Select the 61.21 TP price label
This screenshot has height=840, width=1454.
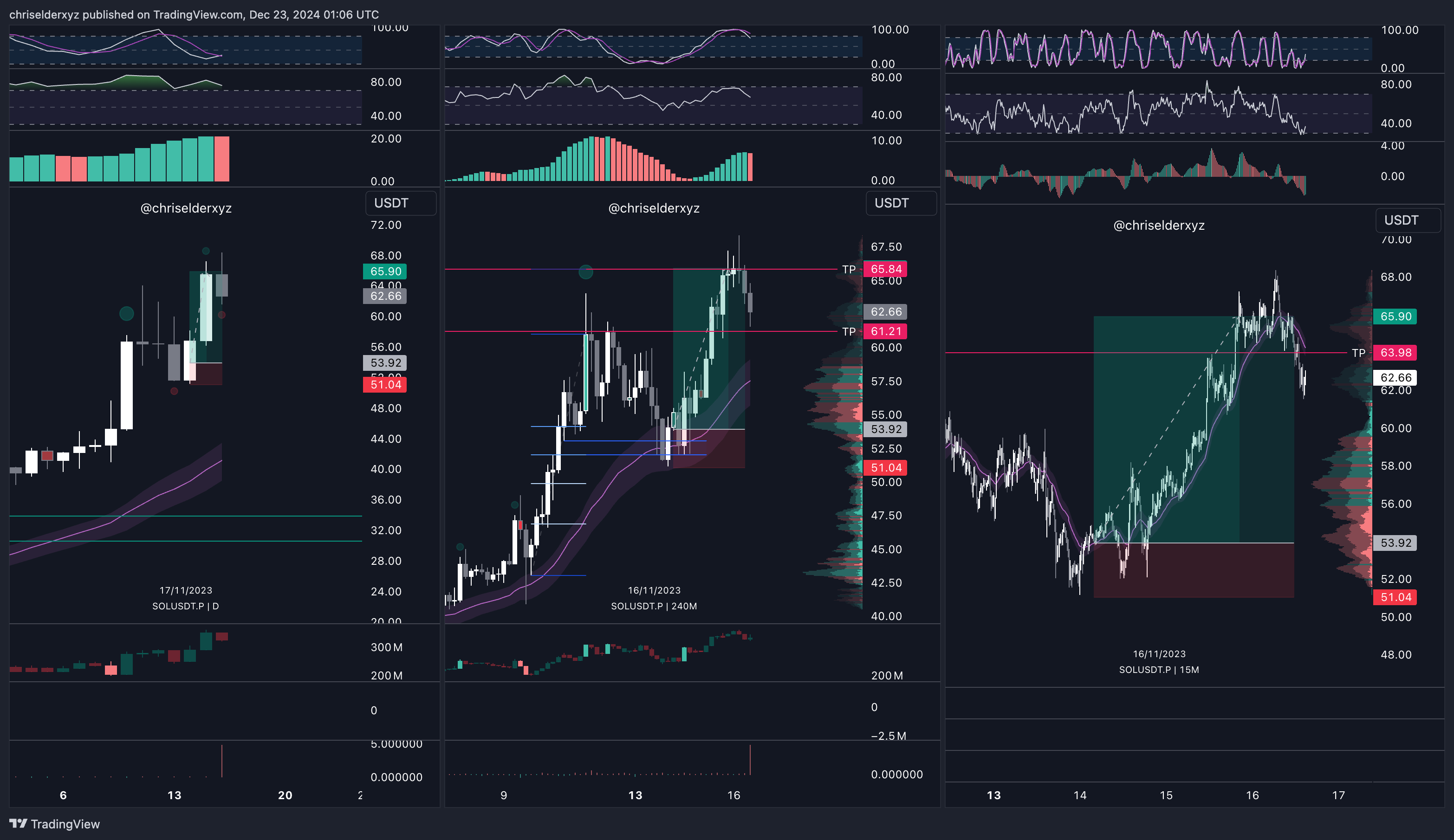coord(886,331)
